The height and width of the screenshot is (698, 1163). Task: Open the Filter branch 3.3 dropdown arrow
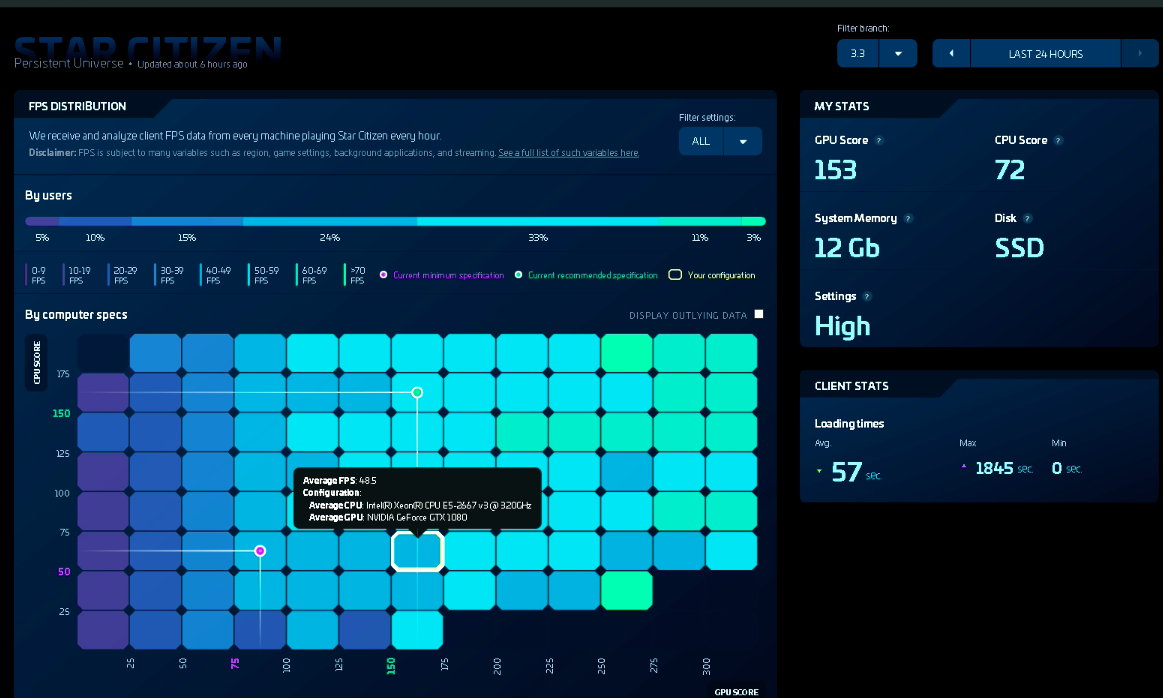tap(898, 54)
